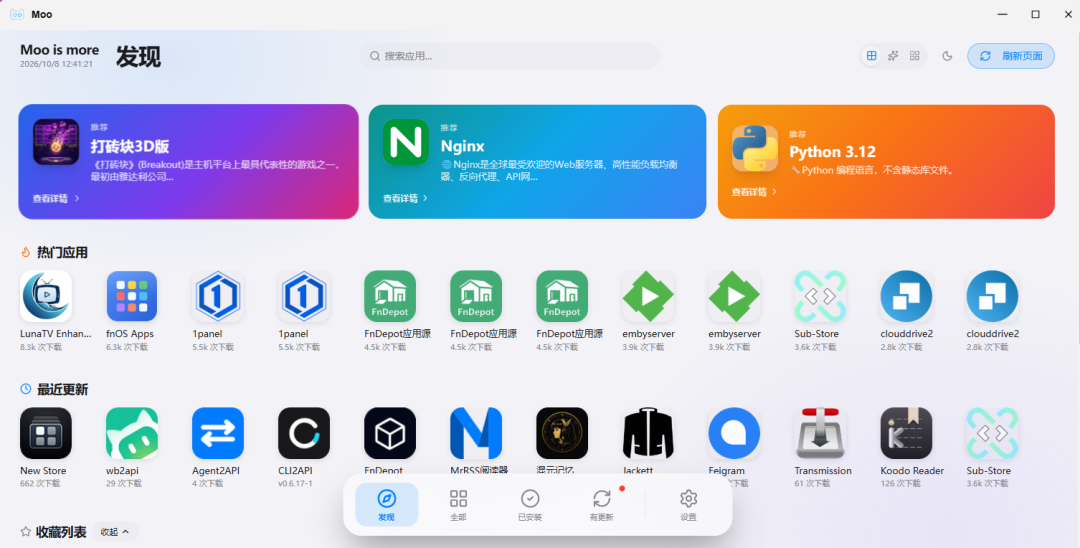Open the New Store app icon
The width and height of the screenshot is (1080, 548).
(45, 433)
